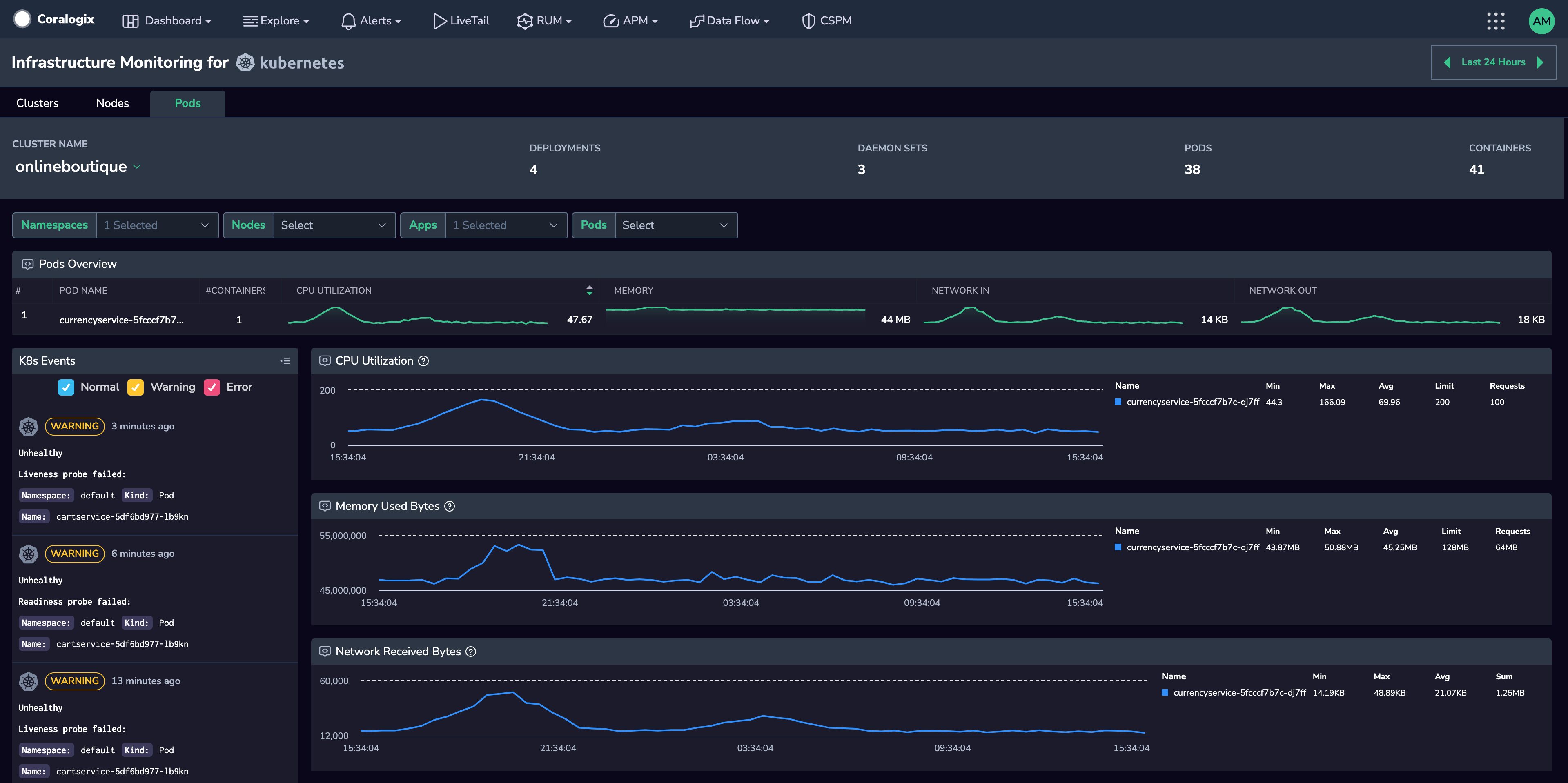Open the APM menu
Image resolution: width=1568 pixels, height=783 pixels.
click(630, 21)
